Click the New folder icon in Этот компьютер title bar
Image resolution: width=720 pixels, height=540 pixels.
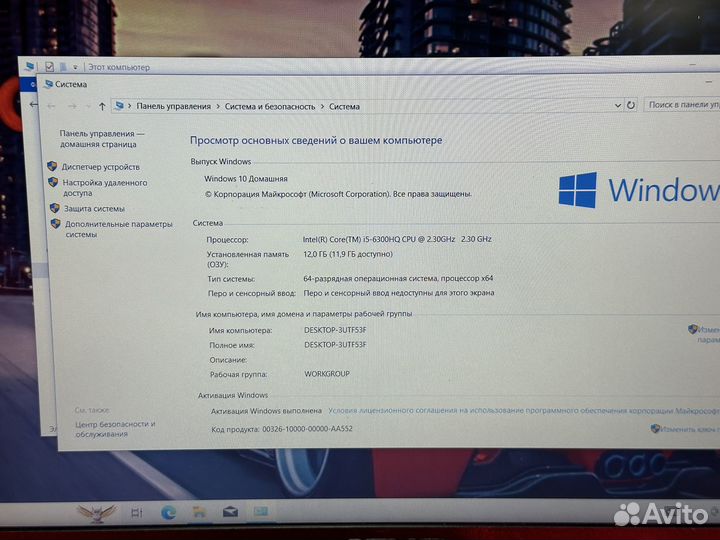click(63, 67)
